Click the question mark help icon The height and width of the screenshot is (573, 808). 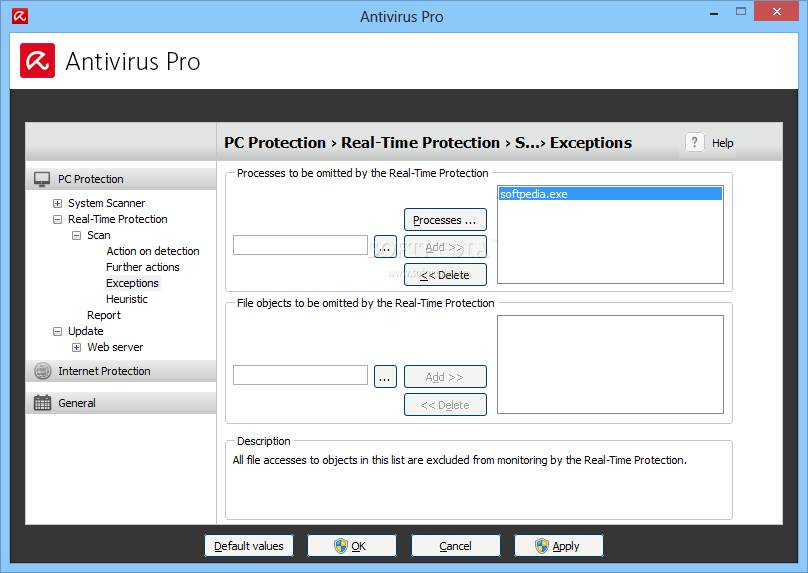[695, 142]
